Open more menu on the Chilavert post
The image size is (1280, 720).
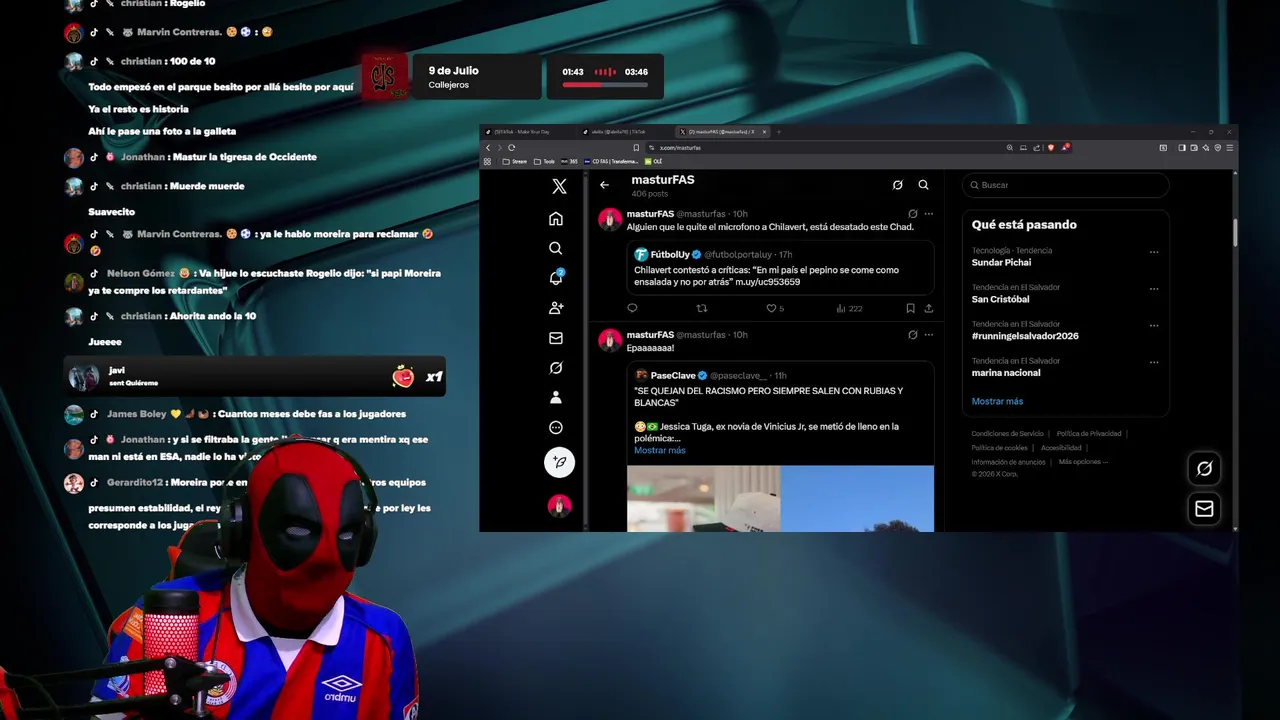coord(929,214)
